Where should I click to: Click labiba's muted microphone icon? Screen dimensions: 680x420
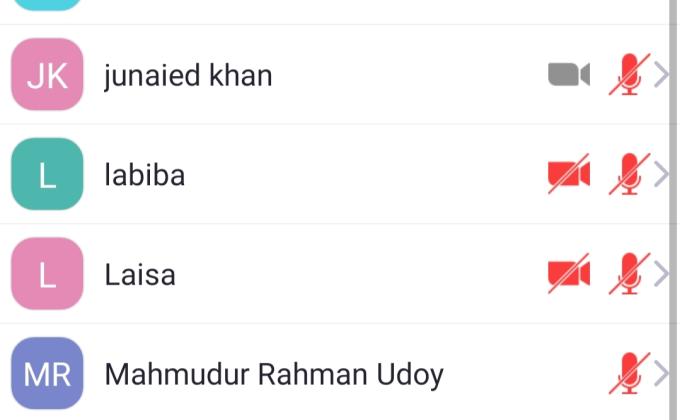pos(629,175)
